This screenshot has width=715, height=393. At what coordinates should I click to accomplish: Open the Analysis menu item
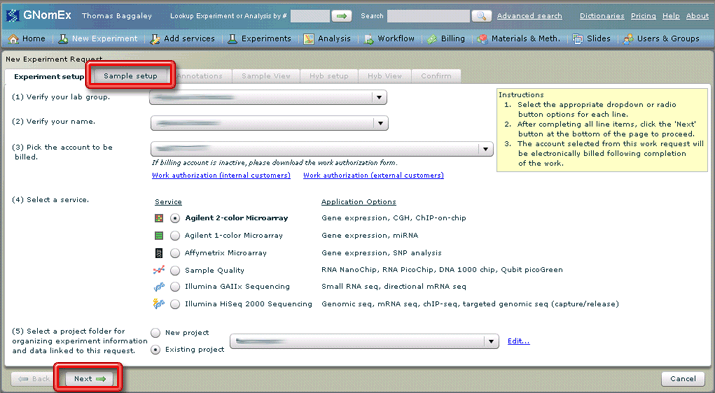coord(327,39)
